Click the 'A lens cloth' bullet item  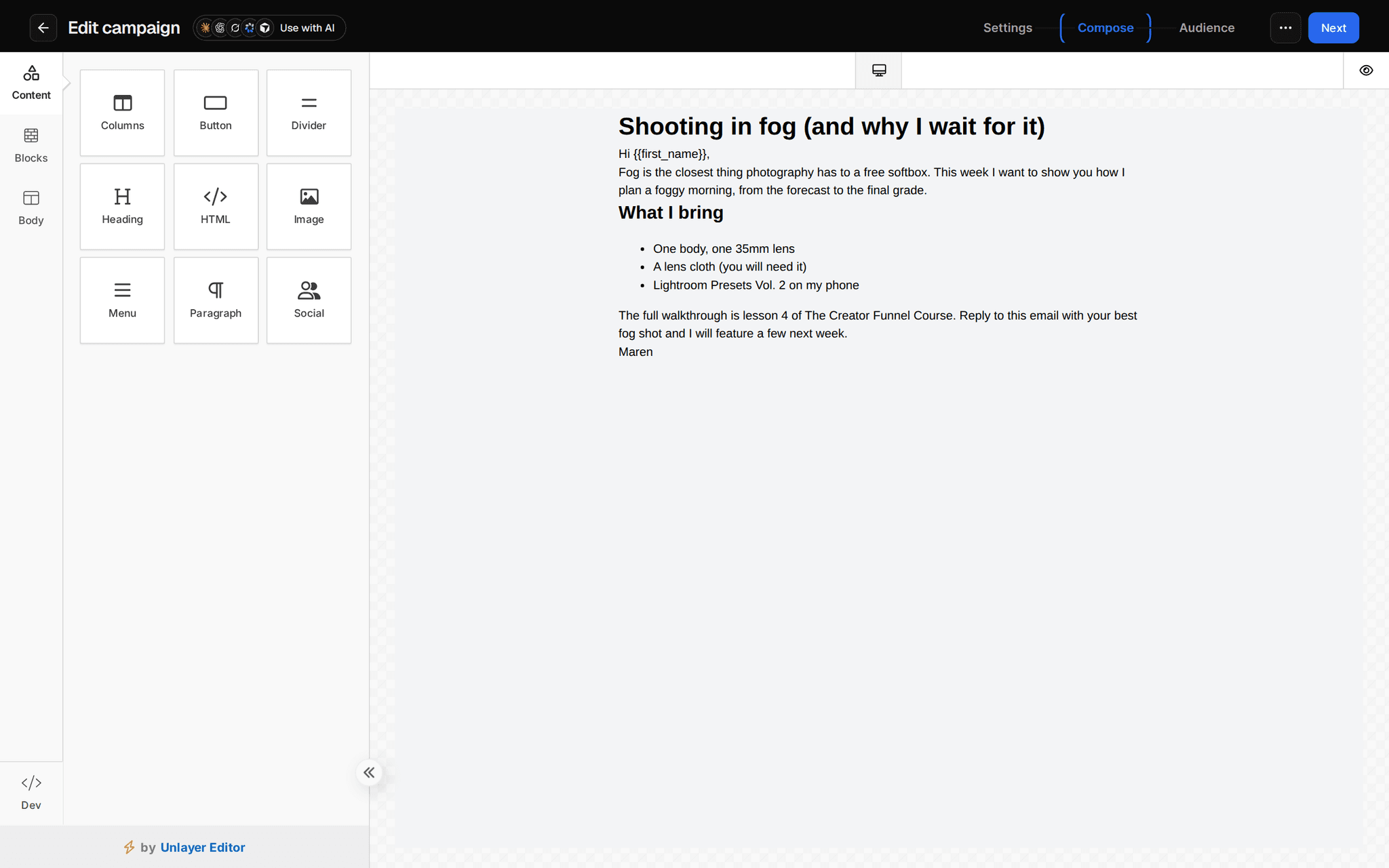[730, 267]
